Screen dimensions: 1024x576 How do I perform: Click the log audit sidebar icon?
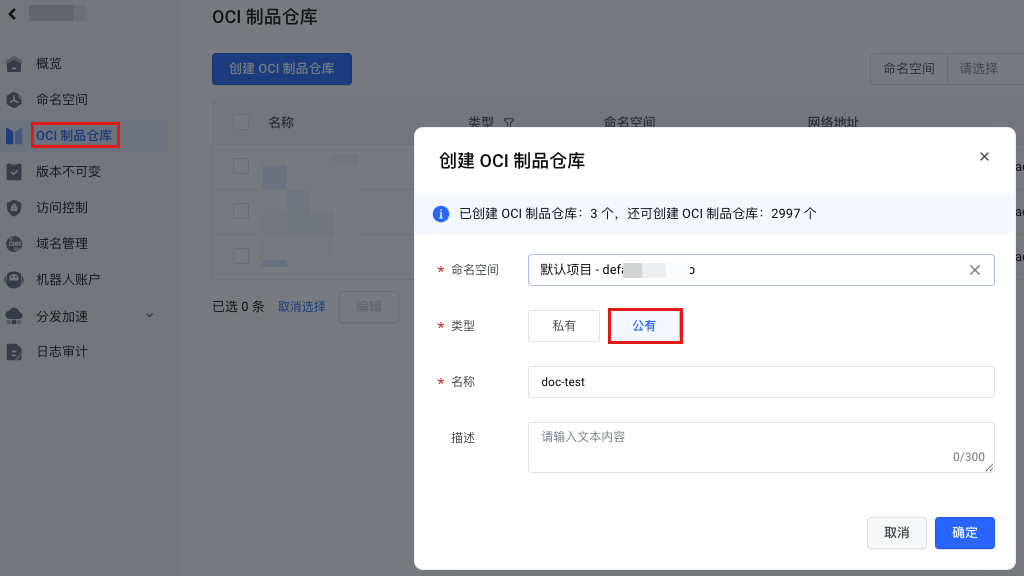[x=14, y=352]
